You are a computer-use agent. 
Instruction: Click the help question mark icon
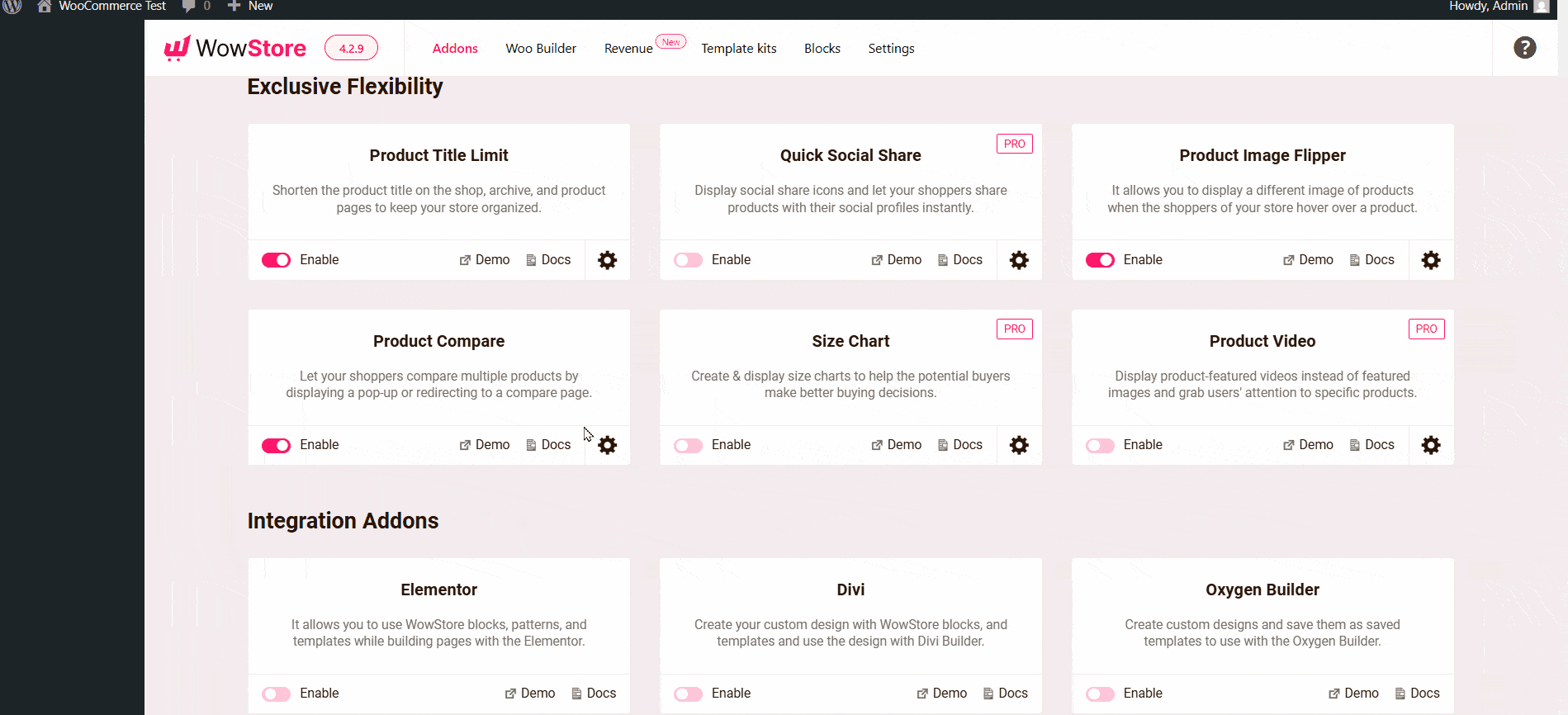click(x=1524, y=48)
